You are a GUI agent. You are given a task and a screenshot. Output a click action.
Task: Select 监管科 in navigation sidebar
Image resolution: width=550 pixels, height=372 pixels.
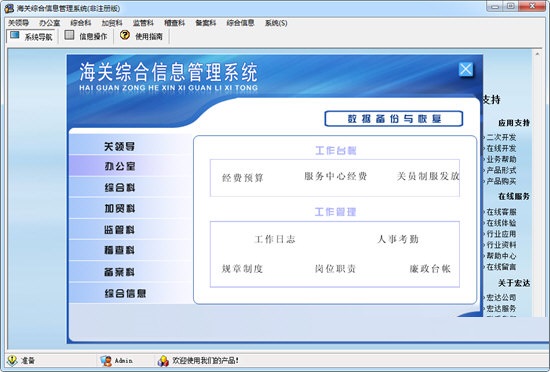(x=120, y=229)
